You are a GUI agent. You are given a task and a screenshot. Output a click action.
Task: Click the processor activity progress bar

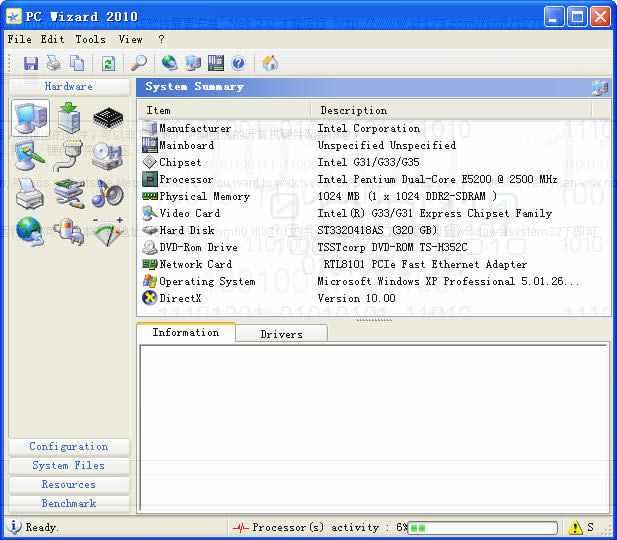(x=482, y=527)
